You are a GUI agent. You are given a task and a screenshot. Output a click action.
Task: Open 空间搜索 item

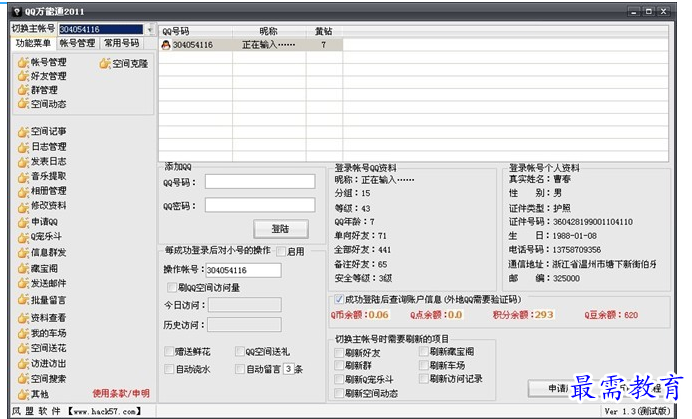(42, 379)
